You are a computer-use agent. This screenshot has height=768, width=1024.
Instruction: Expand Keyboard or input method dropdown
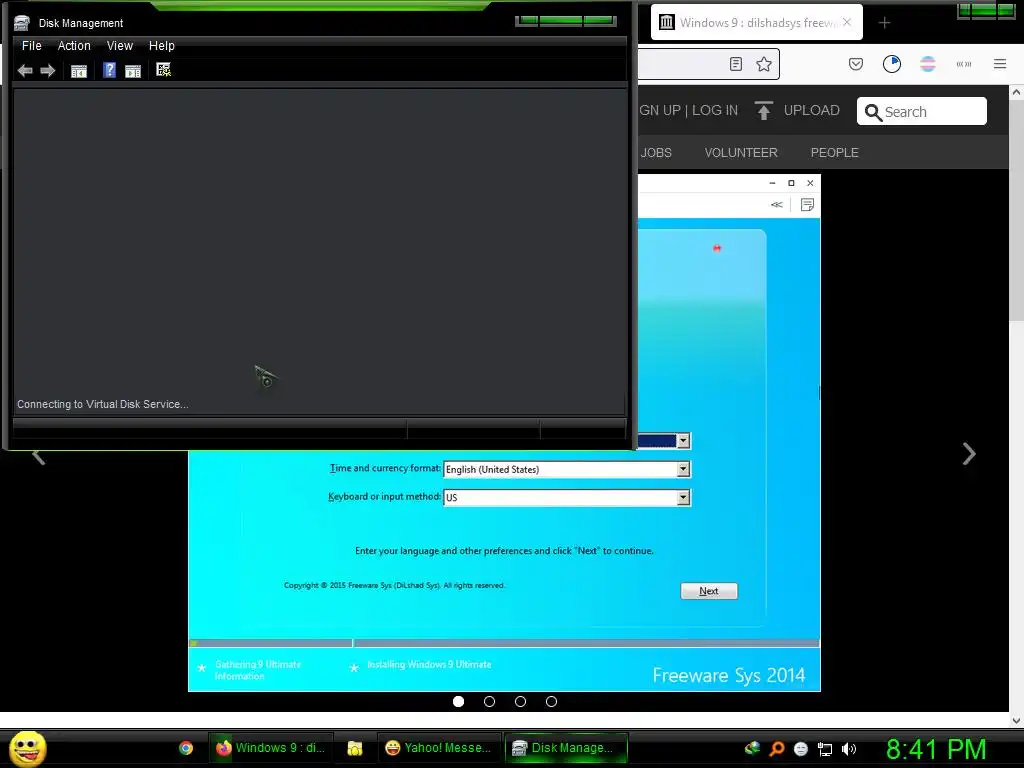coord(683,498)
